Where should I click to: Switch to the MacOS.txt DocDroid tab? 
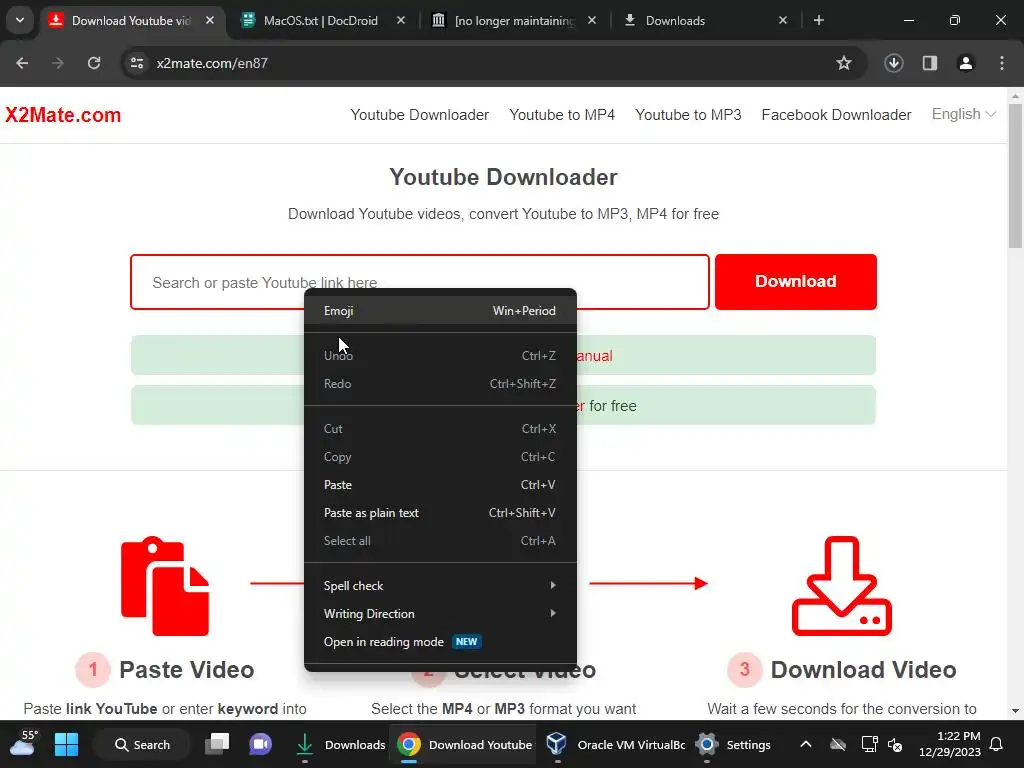pos(321,20)
